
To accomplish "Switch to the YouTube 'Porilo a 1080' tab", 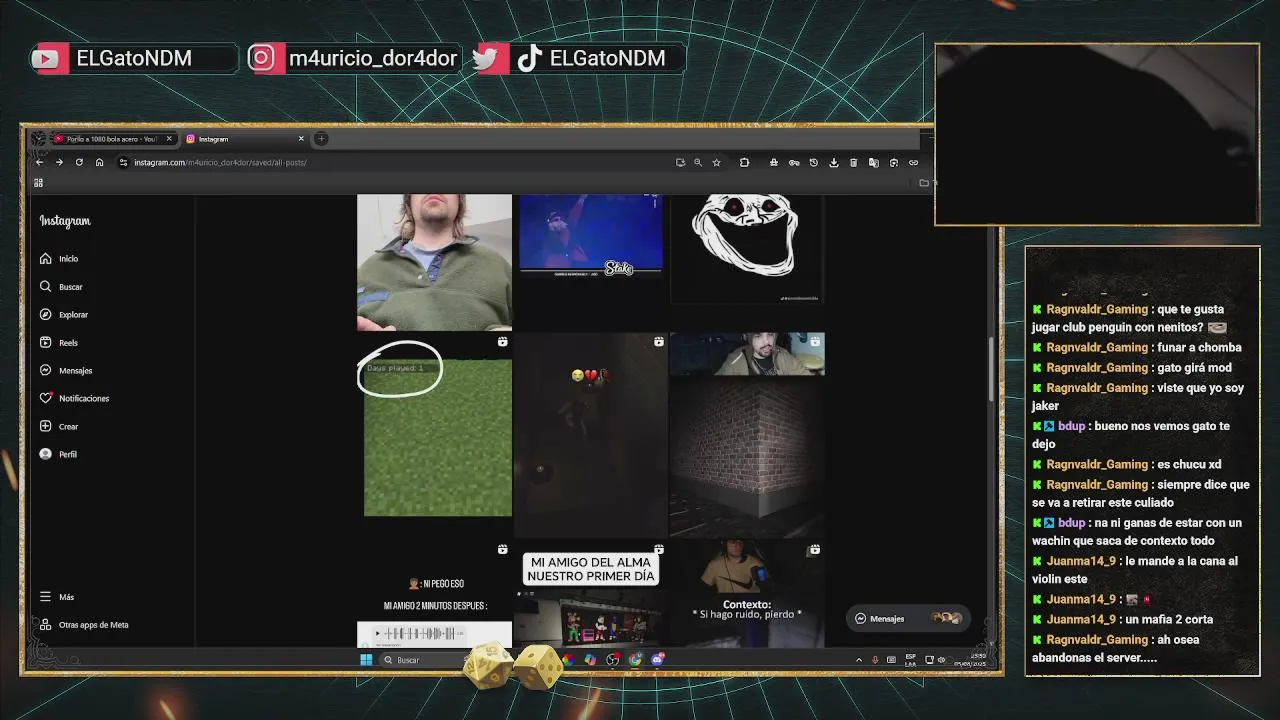I will pos(113,139).
